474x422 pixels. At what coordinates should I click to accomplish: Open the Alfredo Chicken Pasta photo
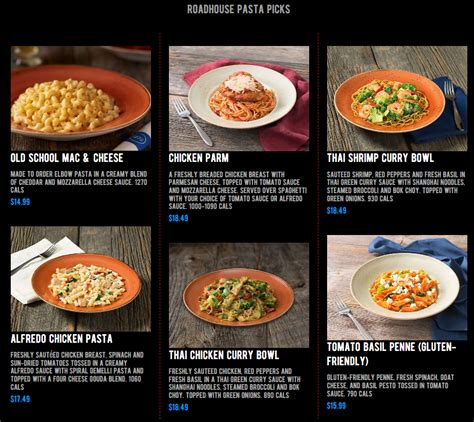click(x=81, y=279)
